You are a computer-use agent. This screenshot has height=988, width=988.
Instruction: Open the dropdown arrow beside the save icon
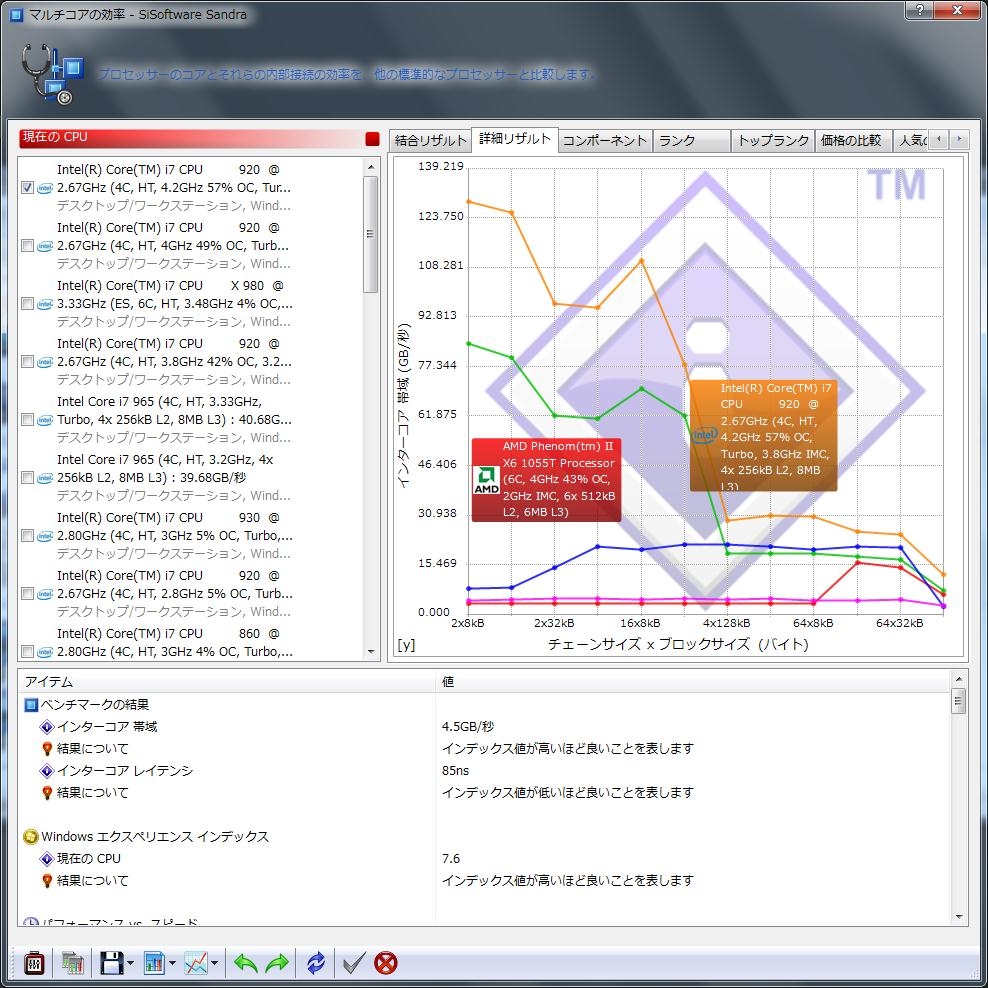(131, 964)
